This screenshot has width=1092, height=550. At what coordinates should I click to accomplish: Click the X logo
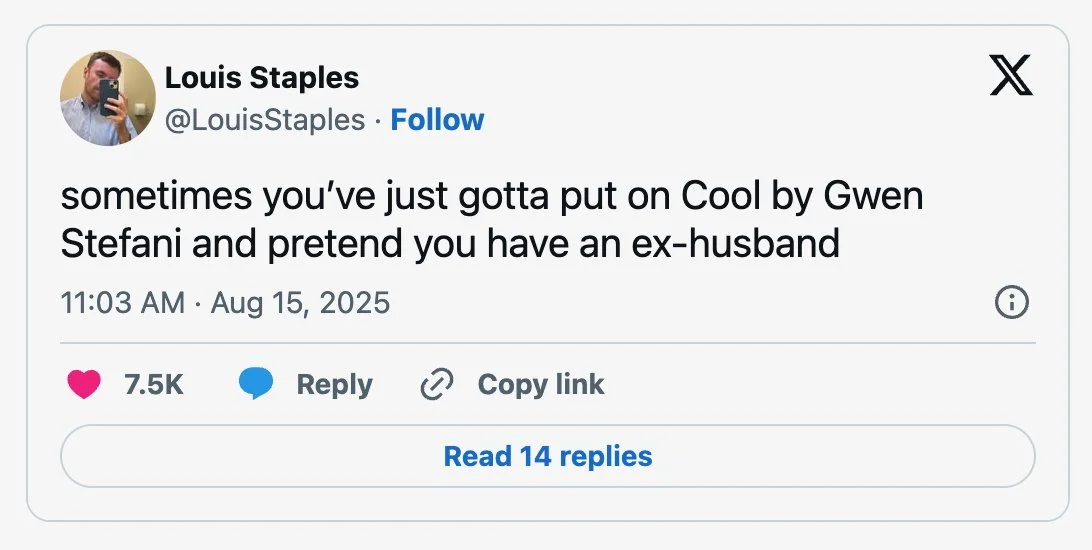(1011, 75)
